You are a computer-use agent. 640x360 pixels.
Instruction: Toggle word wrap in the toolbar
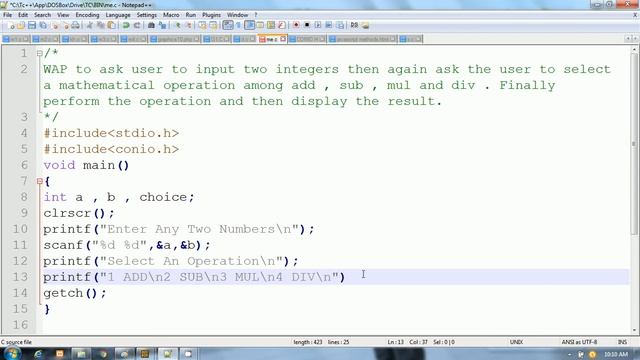click(x=228, y=25)
